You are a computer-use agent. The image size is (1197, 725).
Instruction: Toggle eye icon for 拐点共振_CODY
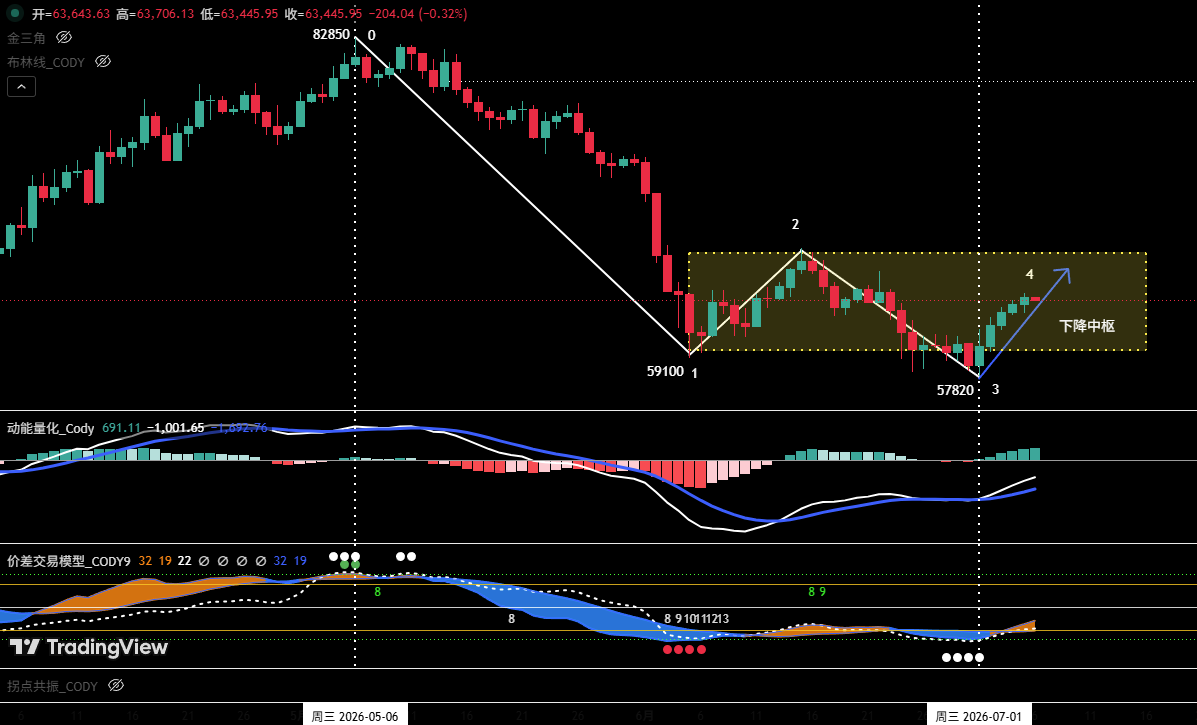pos(116,685)
